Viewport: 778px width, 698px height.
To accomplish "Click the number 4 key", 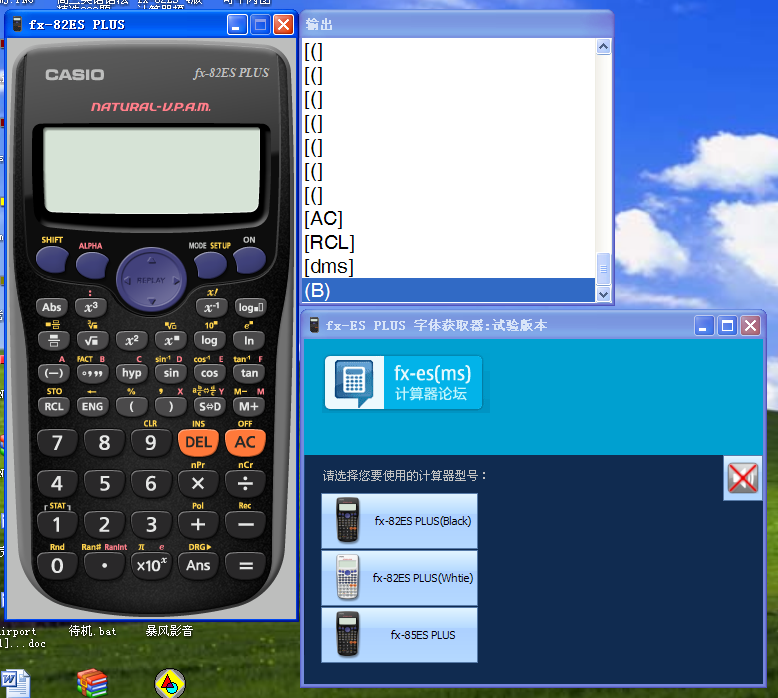I will click(57, 483).
